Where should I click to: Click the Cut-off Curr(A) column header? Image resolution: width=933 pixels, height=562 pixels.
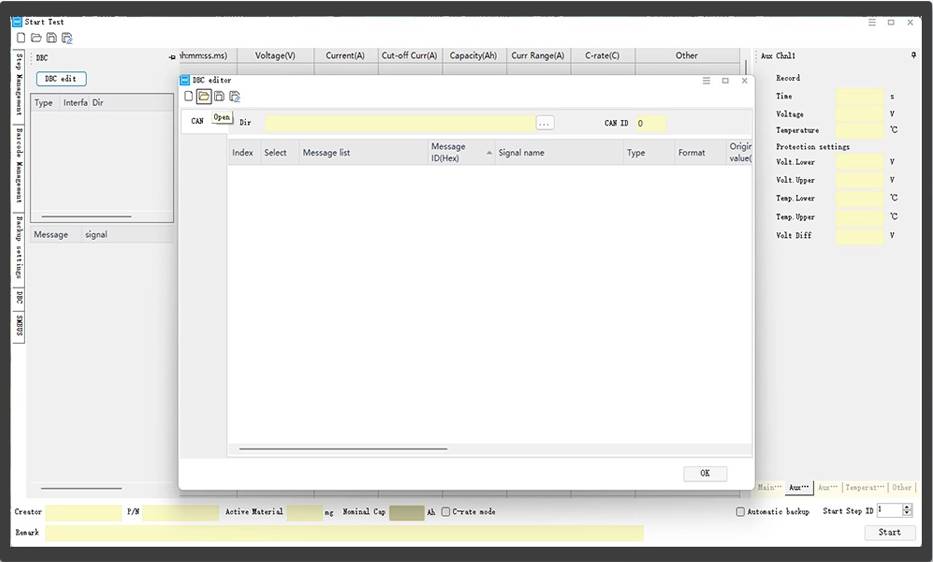(409, 55)
